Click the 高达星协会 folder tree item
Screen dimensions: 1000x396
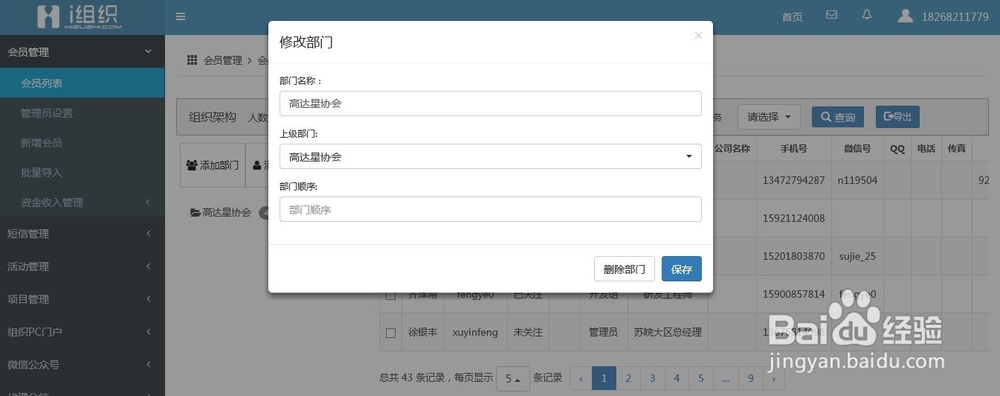click(x=221, y=212)
